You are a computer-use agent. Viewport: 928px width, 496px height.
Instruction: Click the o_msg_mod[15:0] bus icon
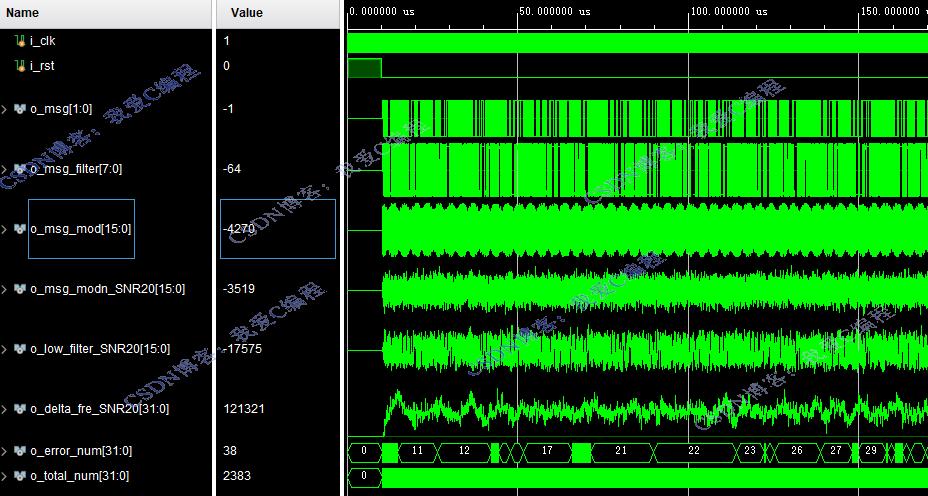pos(20,229)
